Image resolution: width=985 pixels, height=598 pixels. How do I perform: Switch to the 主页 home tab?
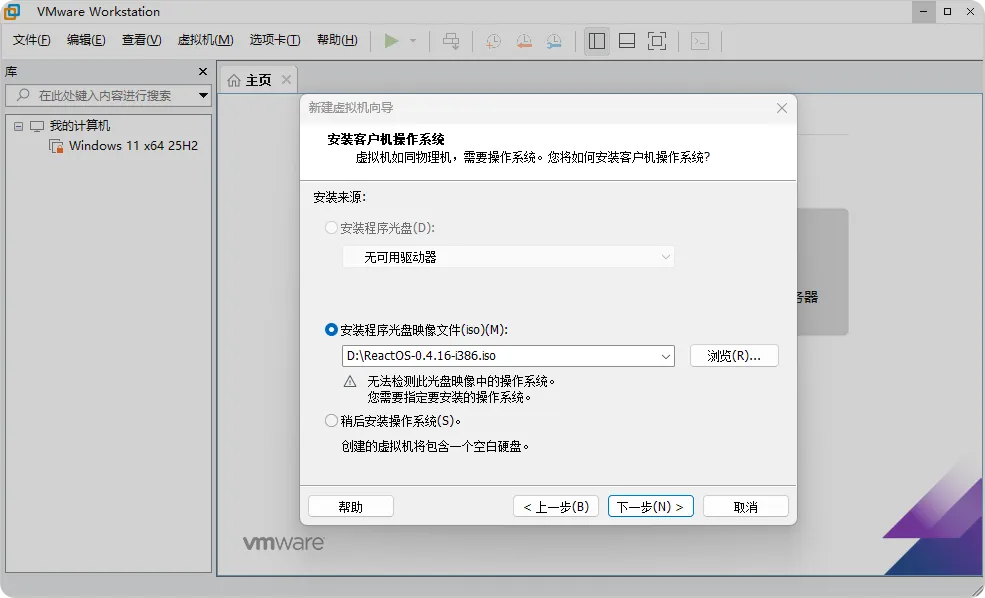coord(258,80)
